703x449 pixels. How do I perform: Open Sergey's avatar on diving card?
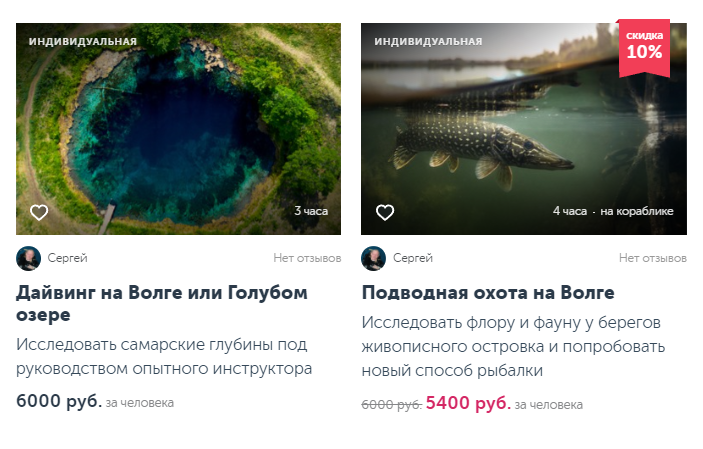tap(28, 258)
